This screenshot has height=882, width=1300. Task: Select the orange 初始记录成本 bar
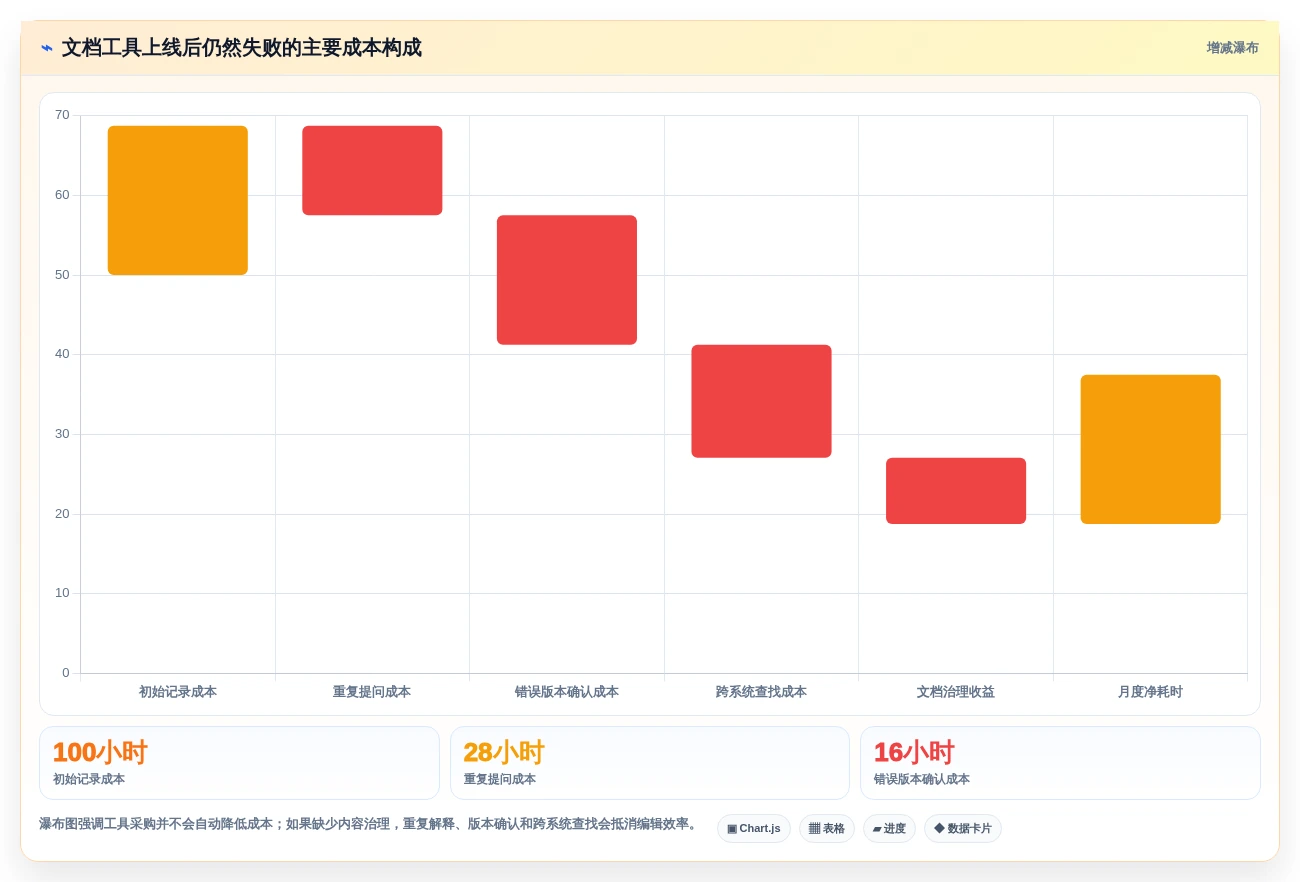tap(178, 200)
